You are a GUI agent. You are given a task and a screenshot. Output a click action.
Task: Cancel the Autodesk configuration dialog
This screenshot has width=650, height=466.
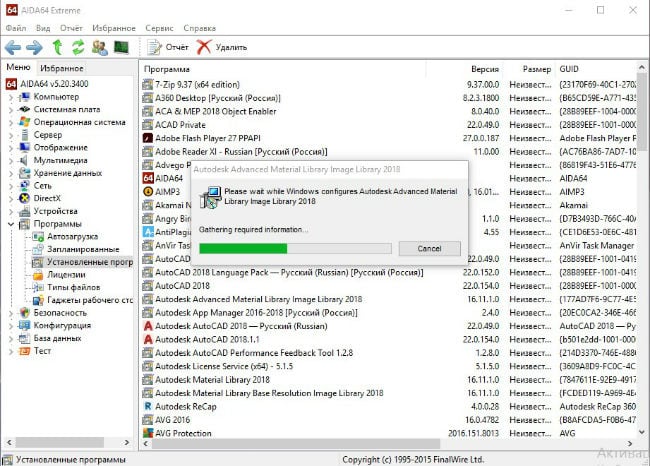point(429,248)
